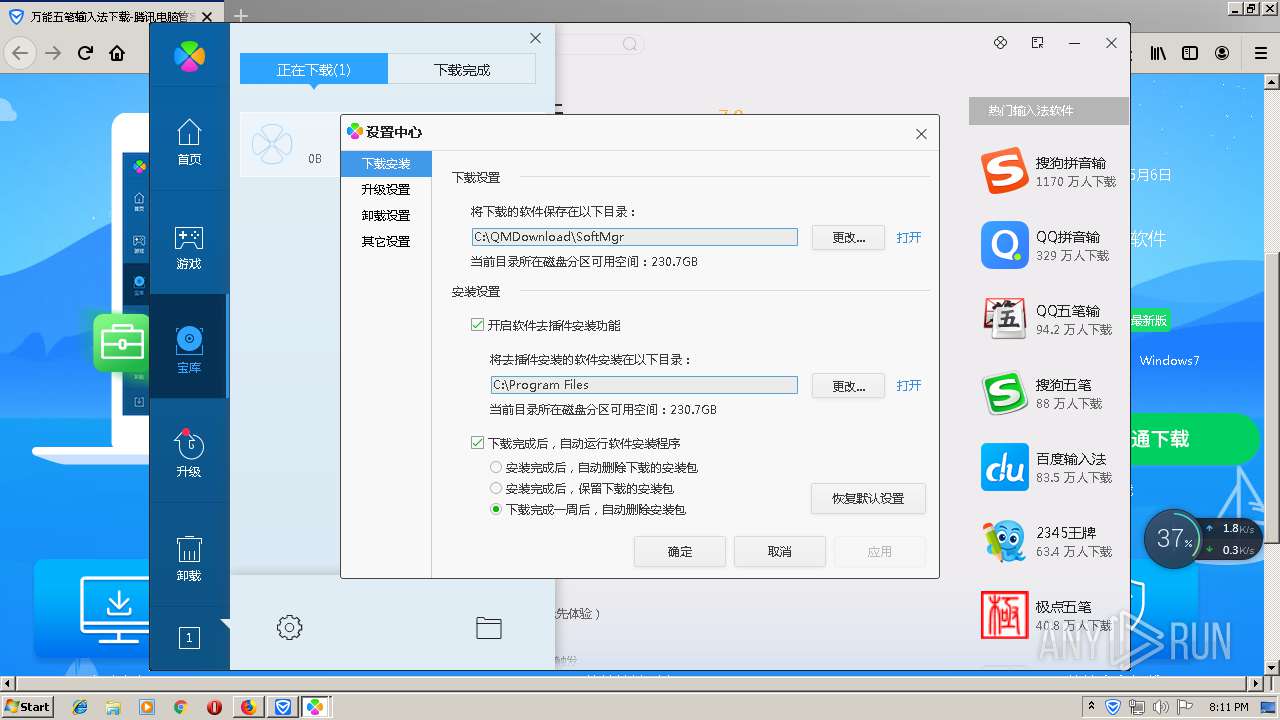Go to the Firefox home page icon
1280x720 pixels.
click(117, 53)
